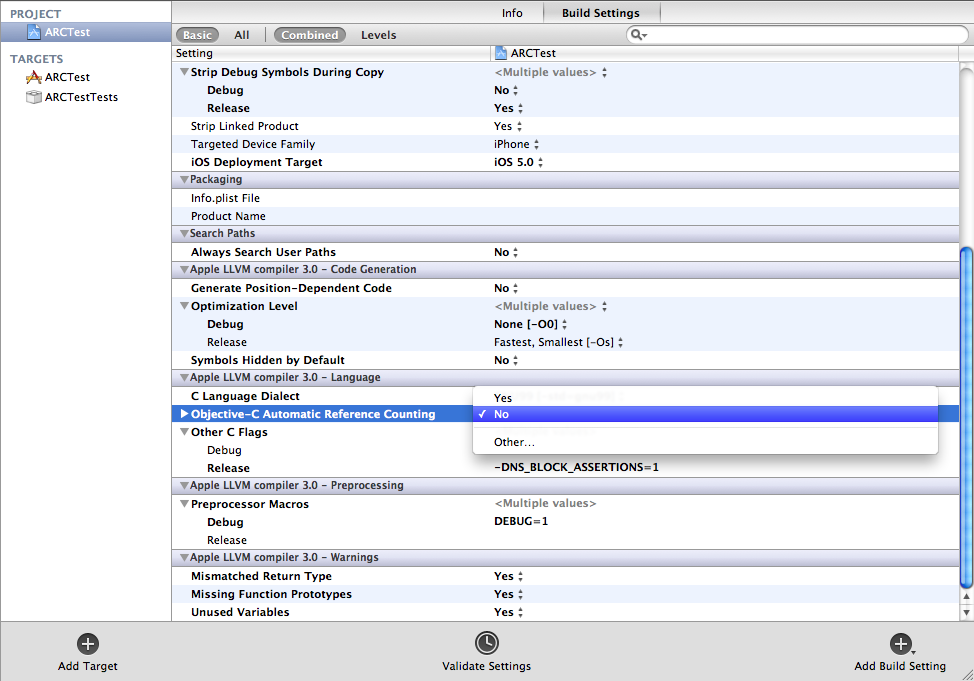The width and height of the screenshot is (974, 681).
Task: Click the -DNS_BLOCK_ASSERTIONS=1 value
Action: [x=576, y=467]
